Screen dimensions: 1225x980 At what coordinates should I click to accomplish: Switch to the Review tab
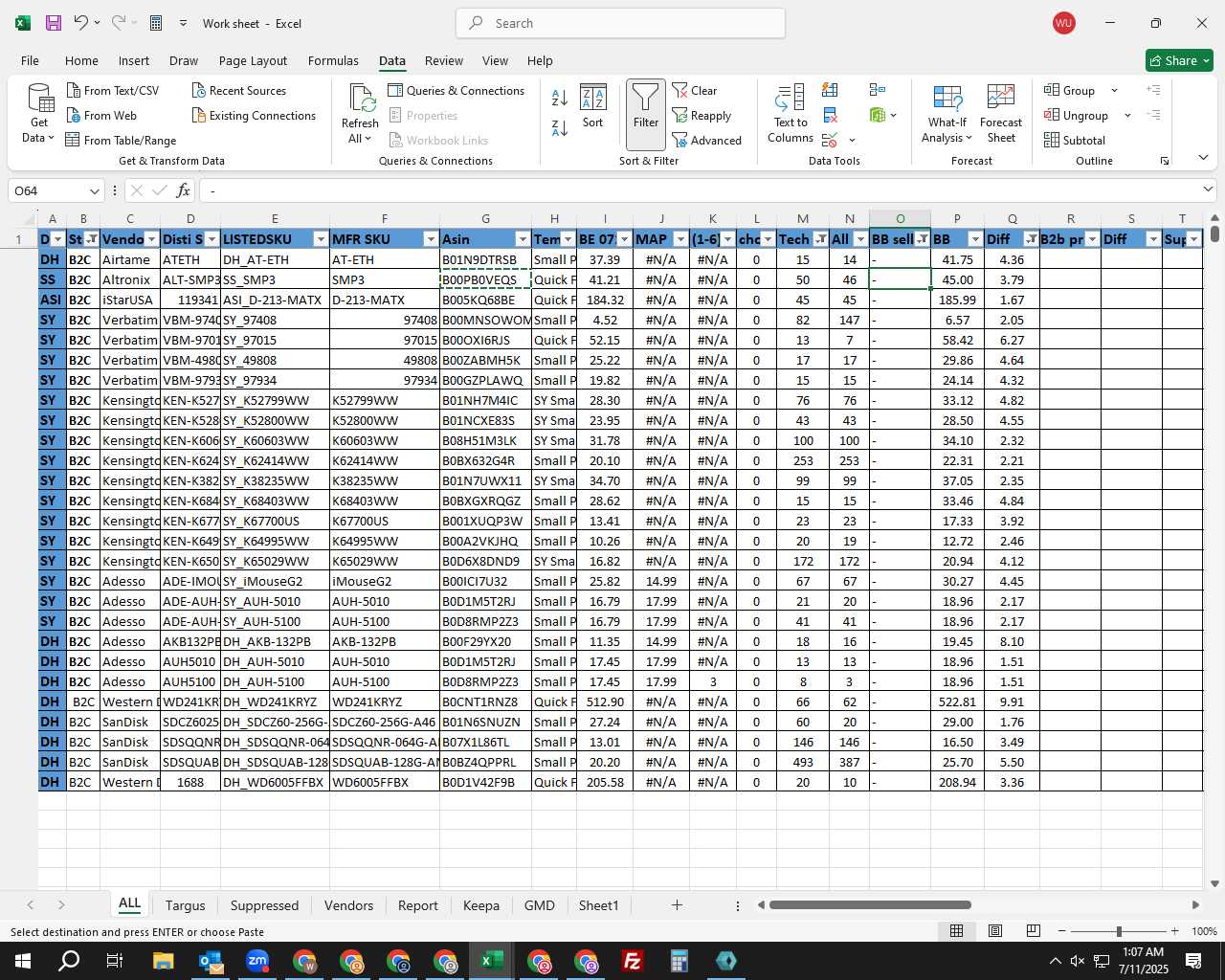pyautogui.click(x=444, y=60)
